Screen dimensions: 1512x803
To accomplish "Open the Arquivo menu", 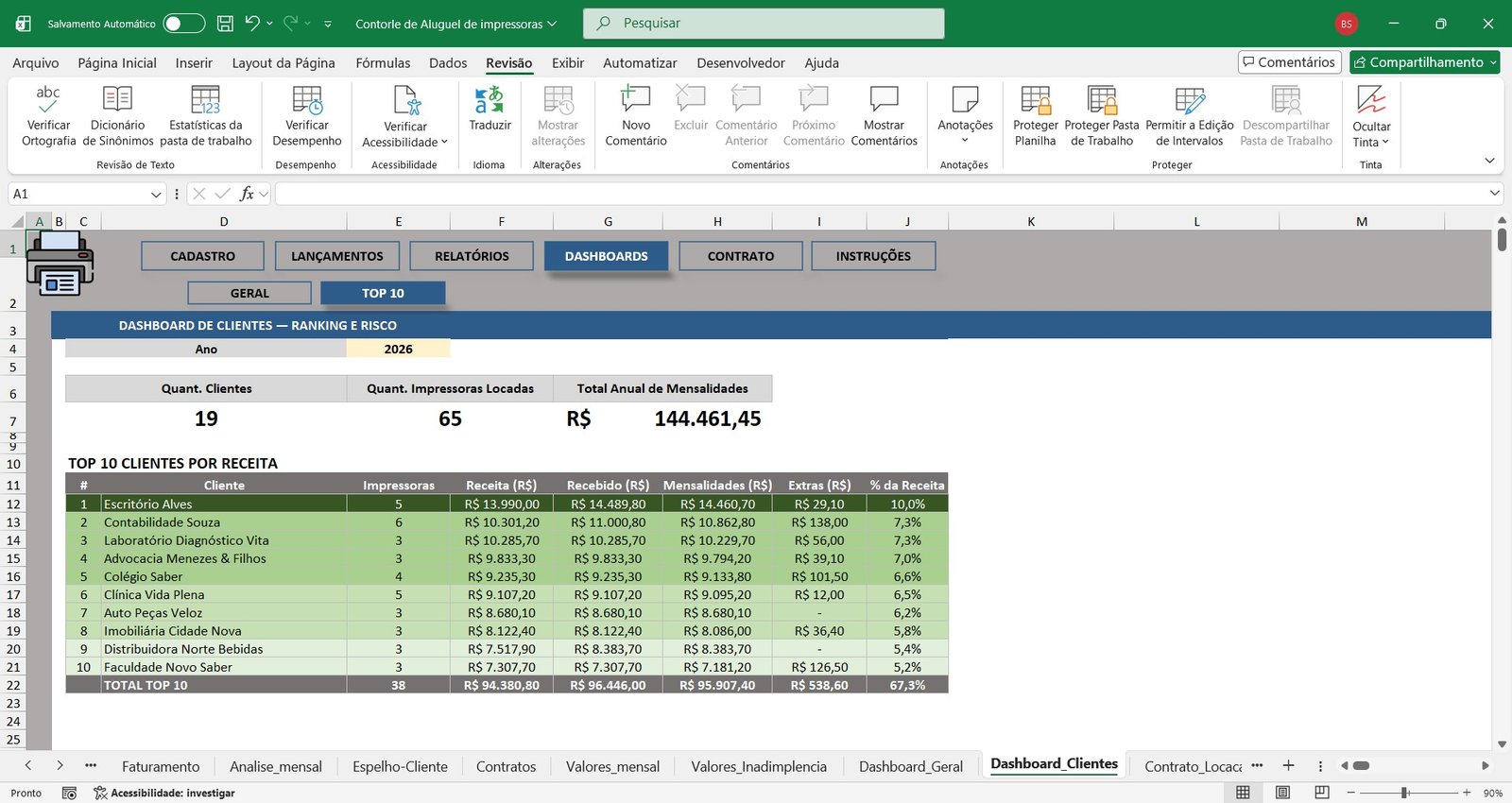I will point(36,63).
